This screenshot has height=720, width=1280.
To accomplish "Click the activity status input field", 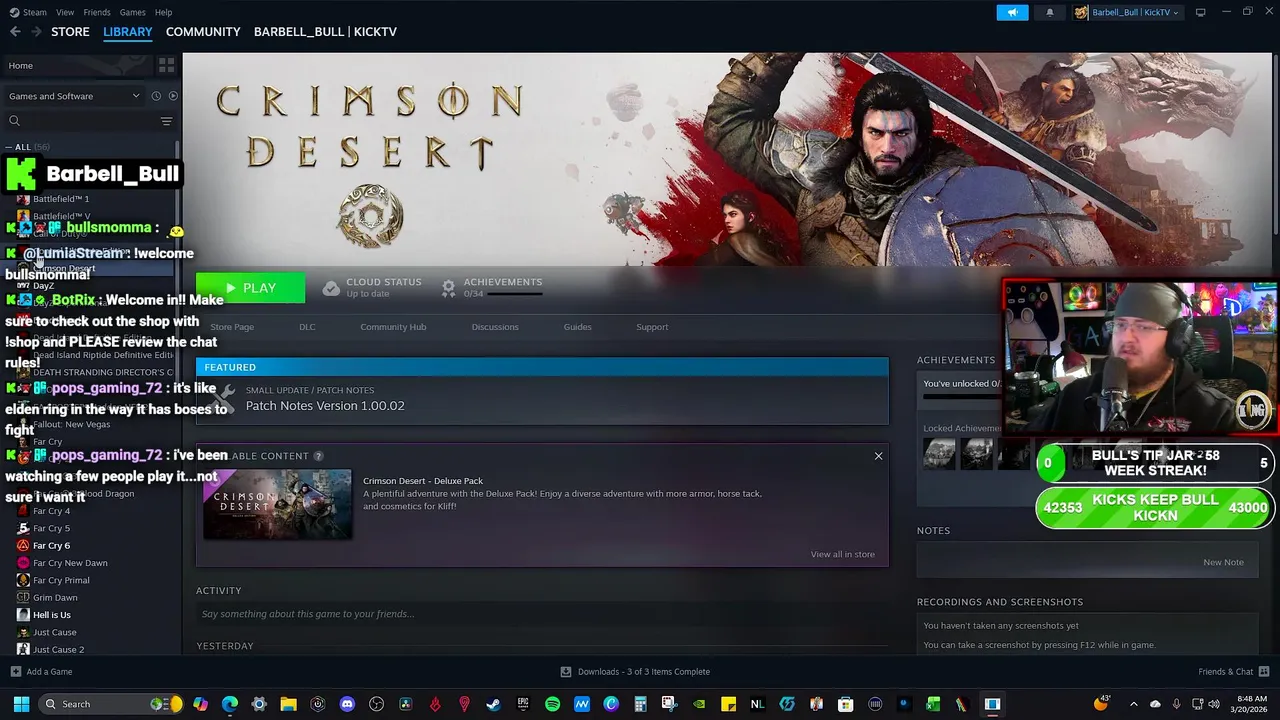I will [x=542, y=614].
